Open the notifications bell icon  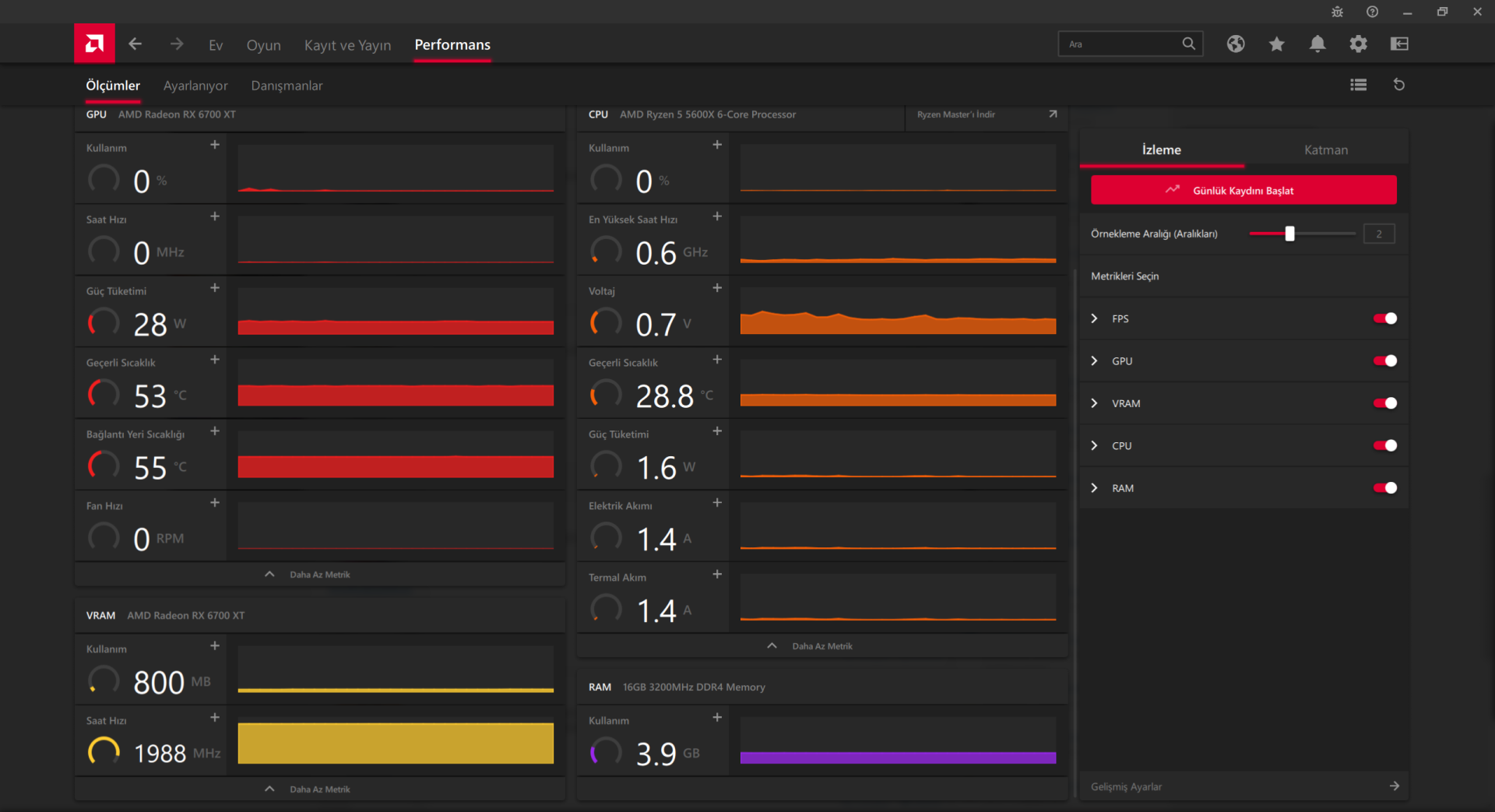[x=1317, y=44]
